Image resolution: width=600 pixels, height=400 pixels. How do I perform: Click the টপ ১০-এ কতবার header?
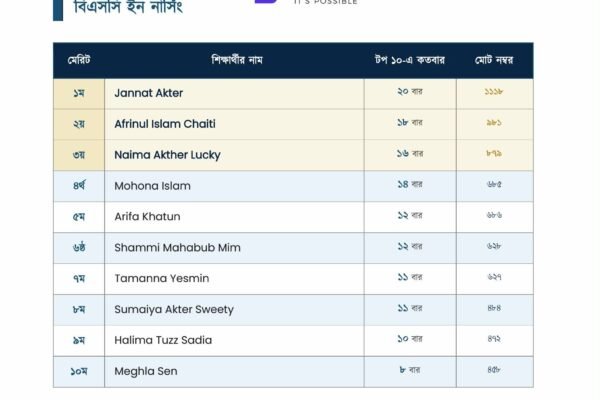coord(410,60)
